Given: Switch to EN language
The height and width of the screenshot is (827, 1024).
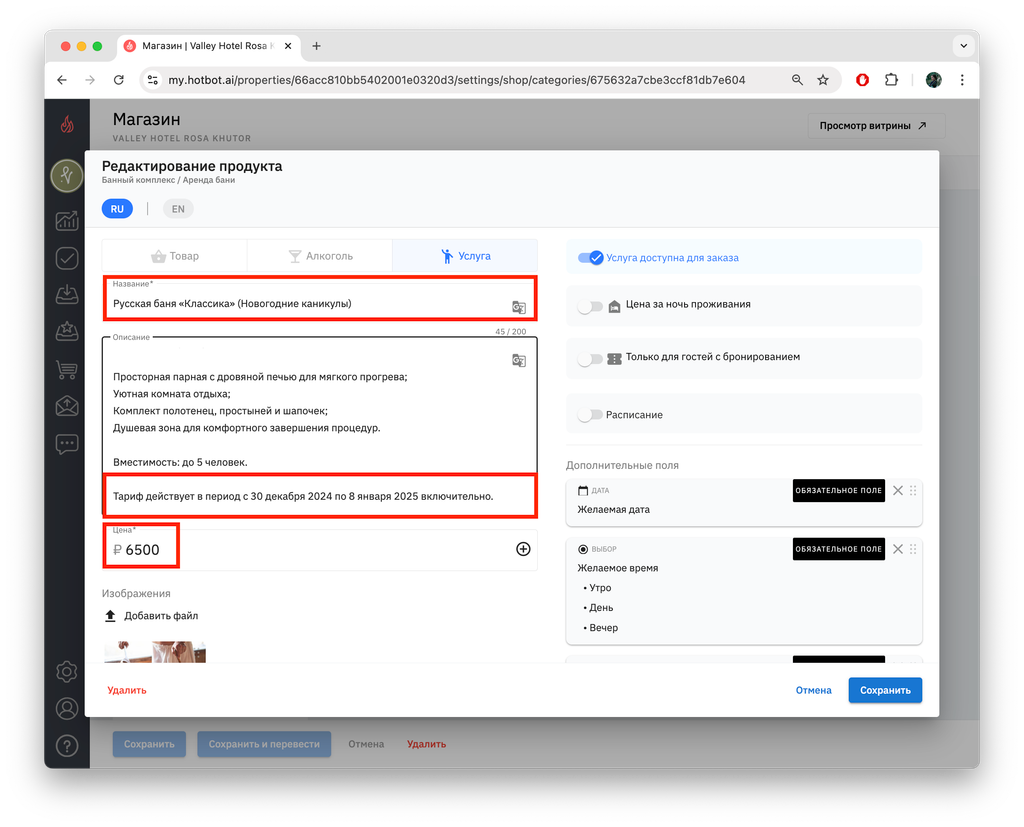Looking at the screenshot, I should [x=178, y=209].
